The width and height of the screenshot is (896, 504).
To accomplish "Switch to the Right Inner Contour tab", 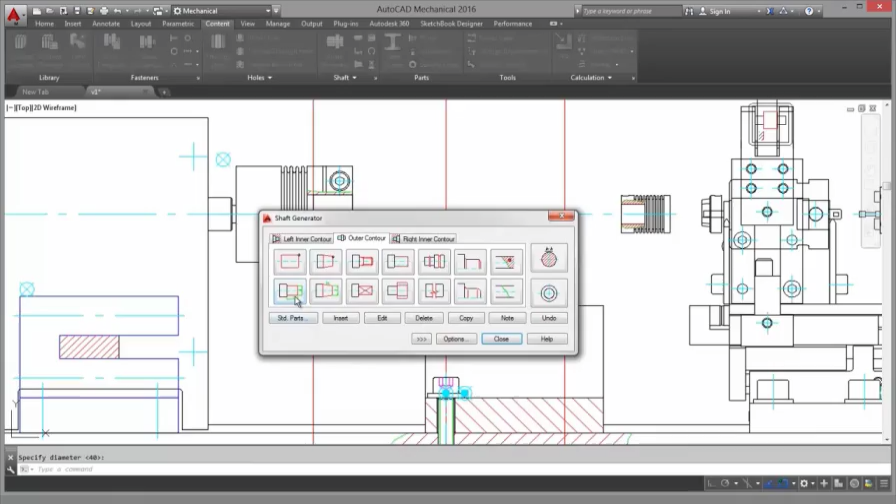I will [423, 239].
